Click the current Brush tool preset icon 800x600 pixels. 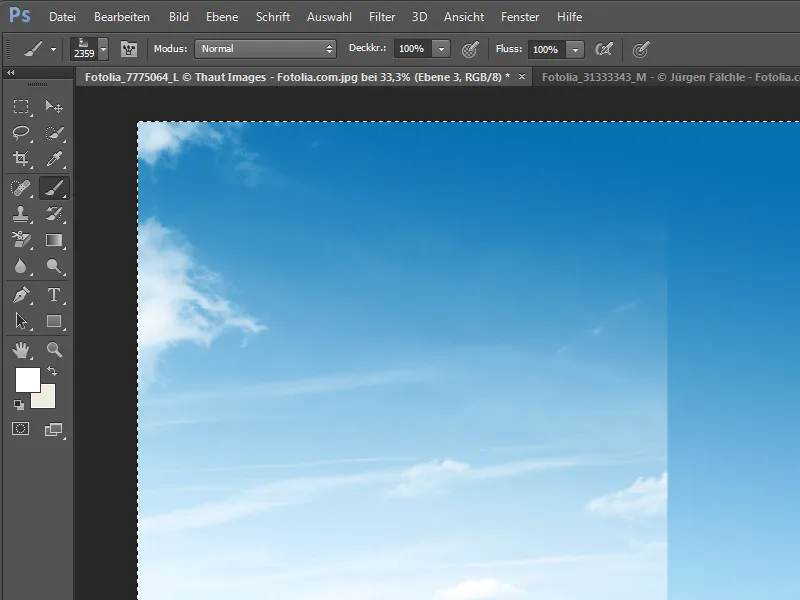click(x=33, y=49)
